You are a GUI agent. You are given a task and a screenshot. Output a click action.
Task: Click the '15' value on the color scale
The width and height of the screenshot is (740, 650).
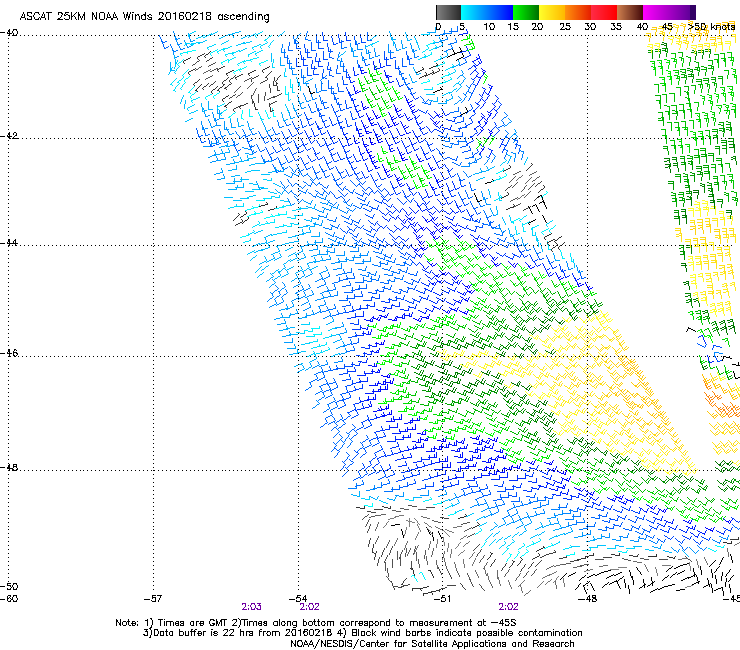[x=513, y=27]
